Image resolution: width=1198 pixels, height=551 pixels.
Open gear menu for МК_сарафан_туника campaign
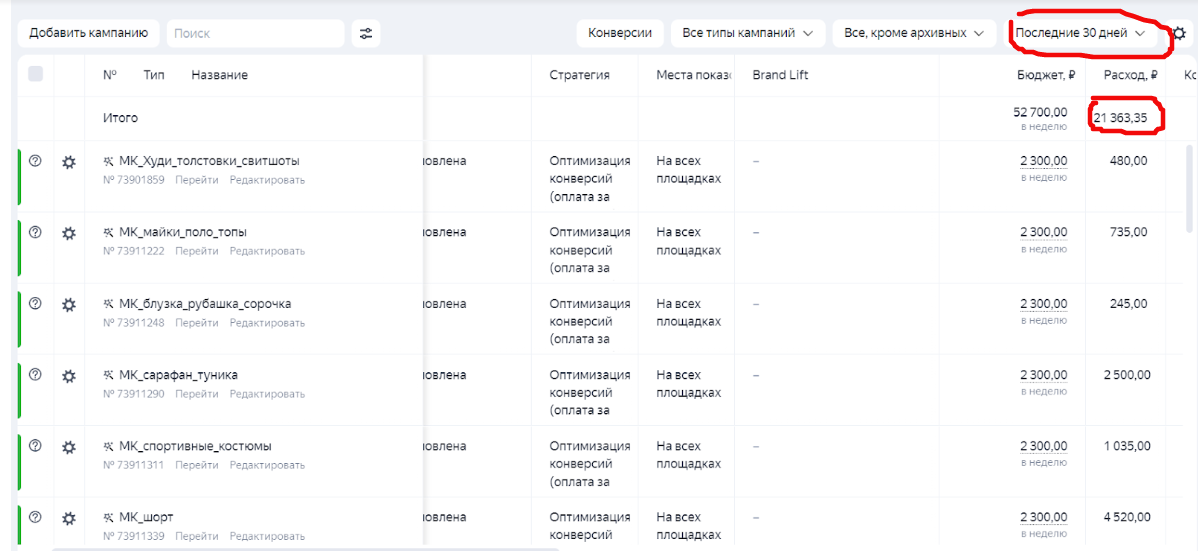point(69,376)
